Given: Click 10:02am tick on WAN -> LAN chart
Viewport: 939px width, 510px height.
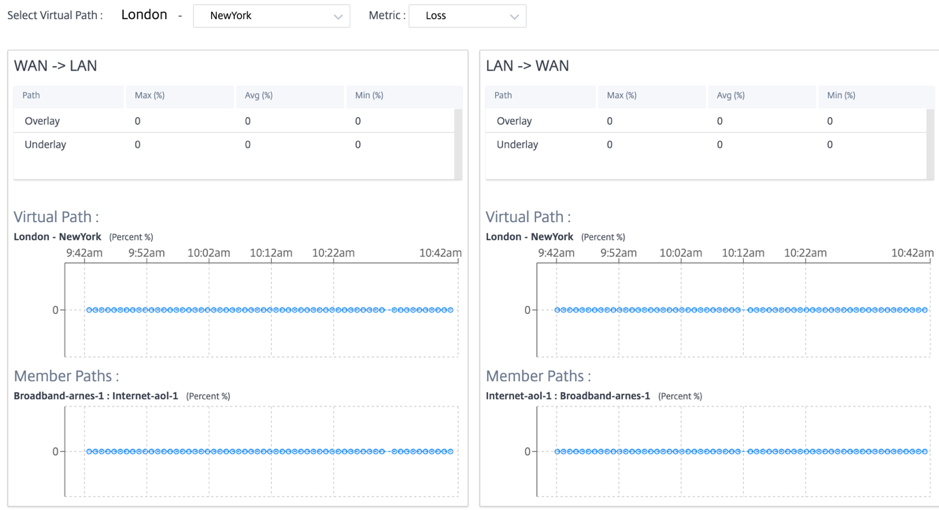Looking at the screenshot, I should click(209, 253).
